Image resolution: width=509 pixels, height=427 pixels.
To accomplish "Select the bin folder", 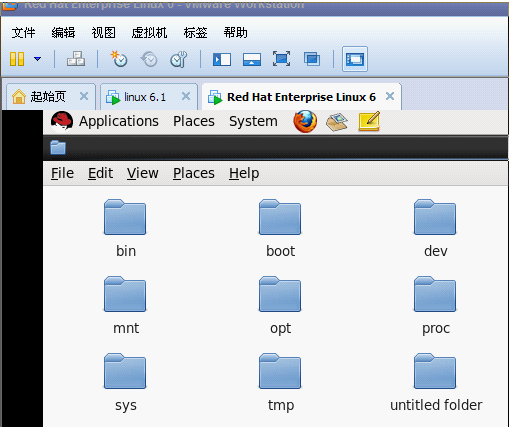I will 125,217.
